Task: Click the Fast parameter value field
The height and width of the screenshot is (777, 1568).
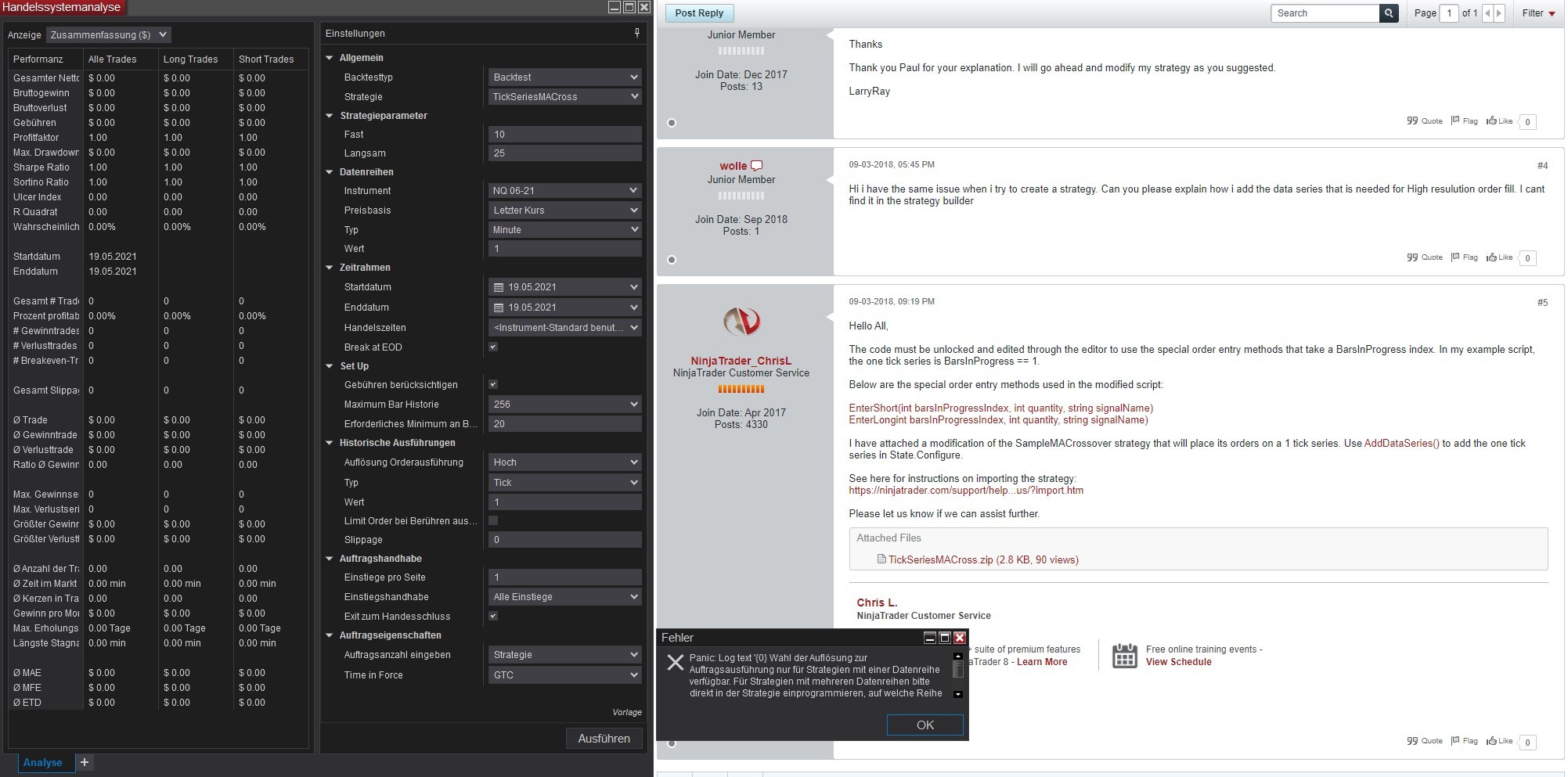Action: [565, 135]
